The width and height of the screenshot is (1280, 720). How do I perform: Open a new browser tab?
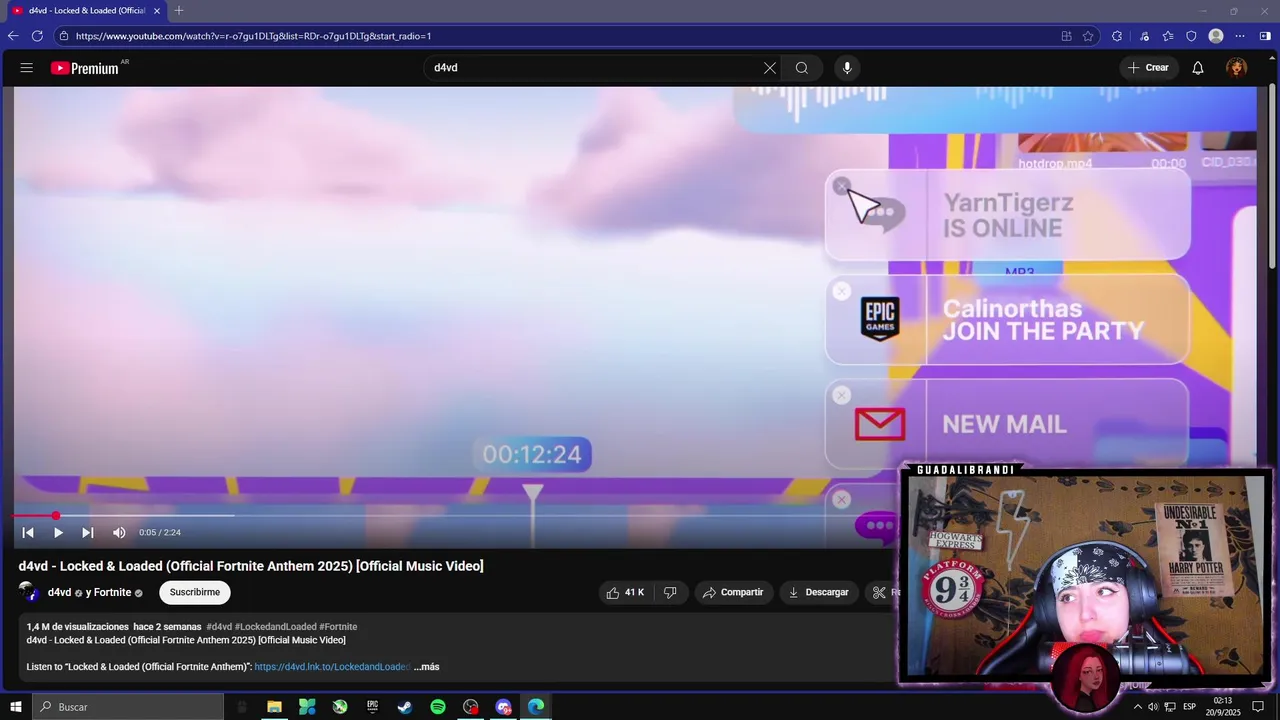click(x=179, y=11)
